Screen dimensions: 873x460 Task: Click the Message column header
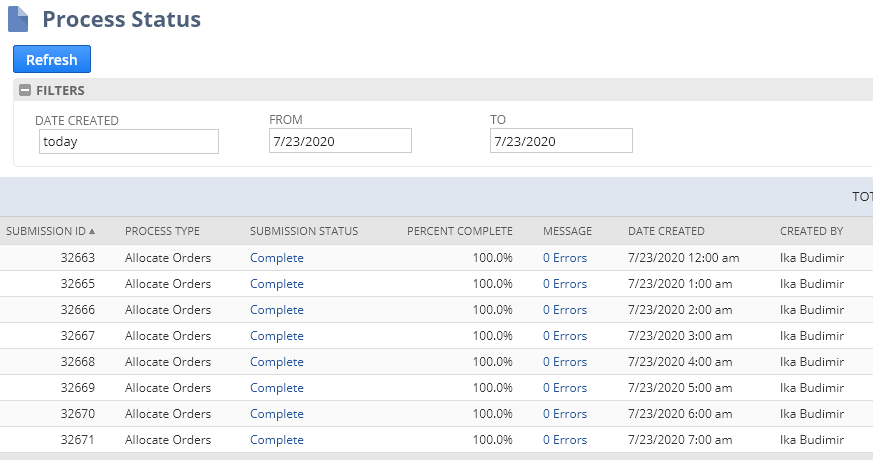(567, 231)
